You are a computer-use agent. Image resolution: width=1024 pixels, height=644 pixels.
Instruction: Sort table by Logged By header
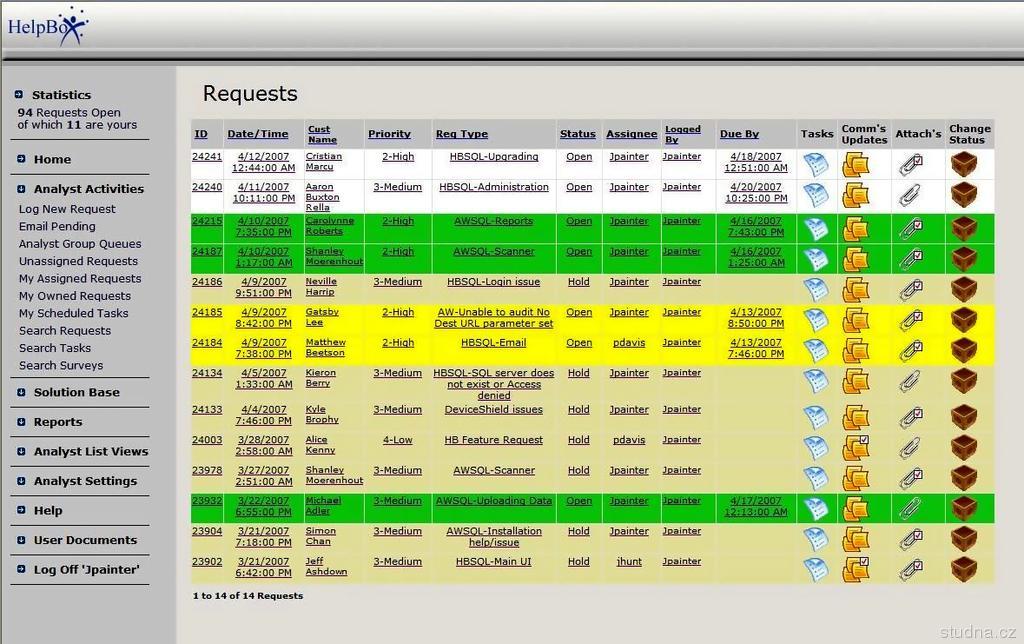(x=682, y=135)
